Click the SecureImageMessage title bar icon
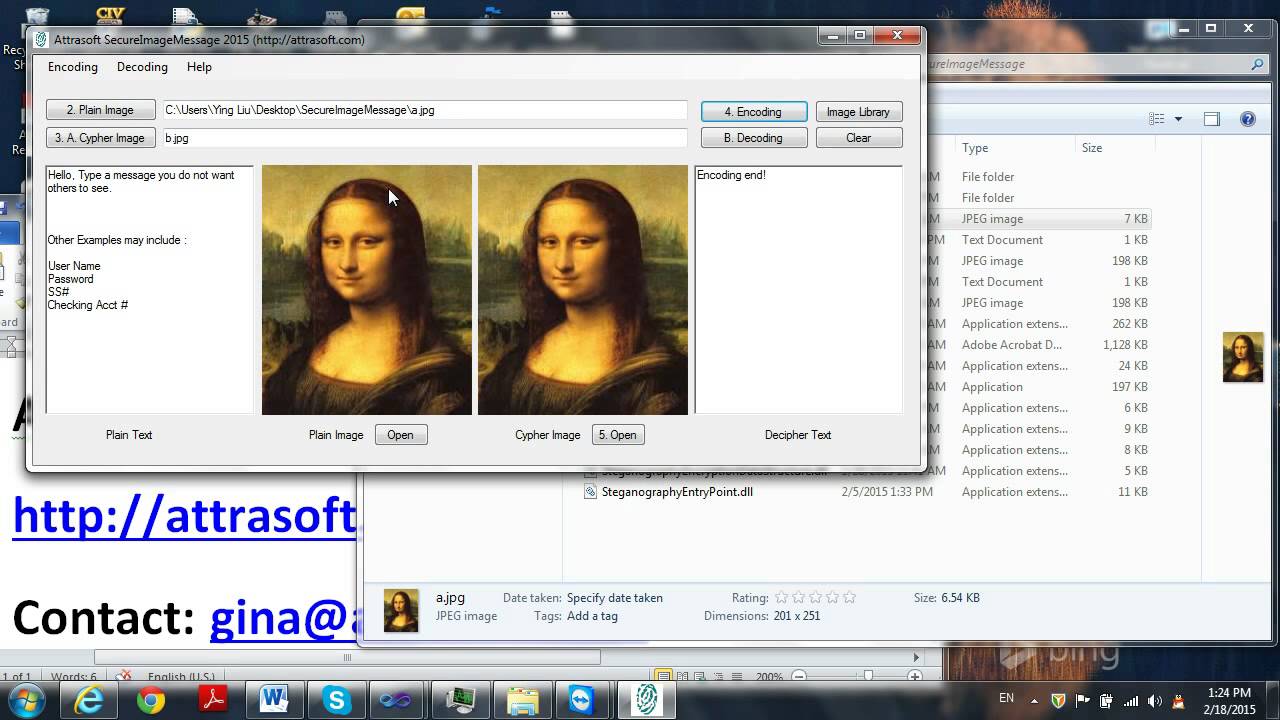The width and height of the screenshot is (1280, 720). tap(41, 40)
